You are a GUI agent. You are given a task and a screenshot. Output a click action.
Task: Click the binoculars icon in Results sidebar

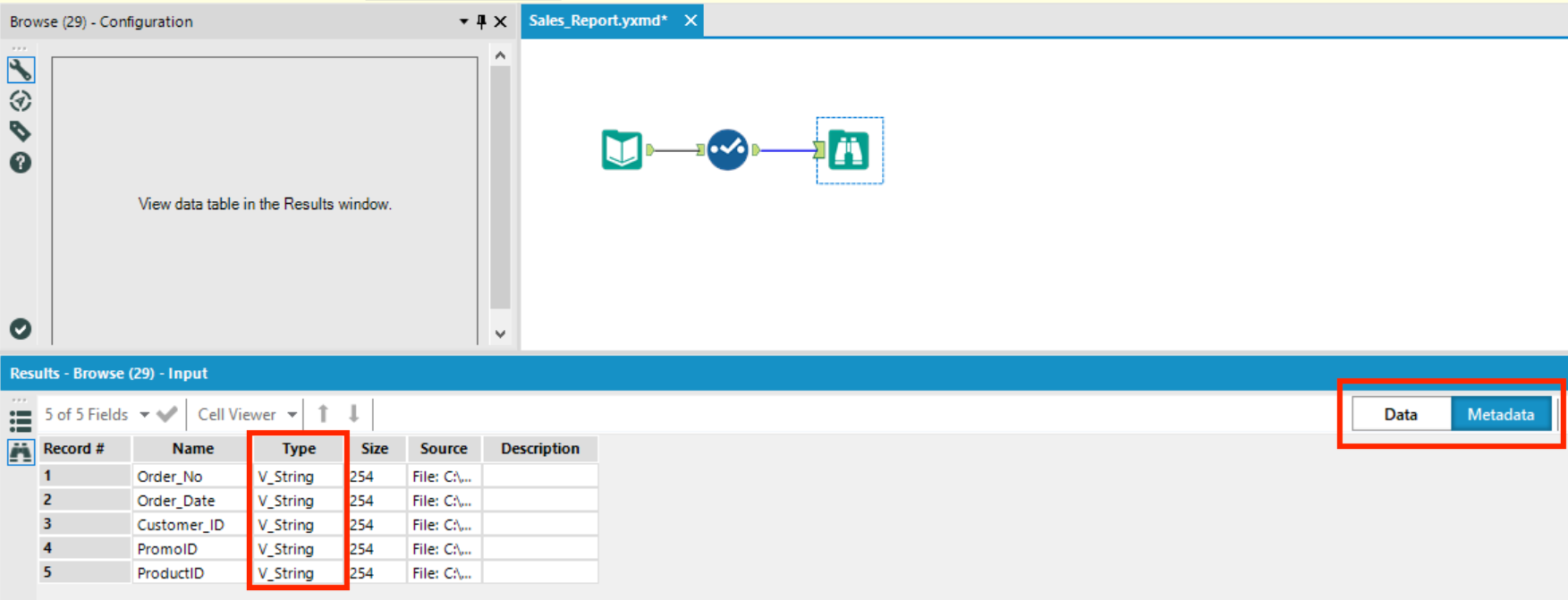(21, 452)
